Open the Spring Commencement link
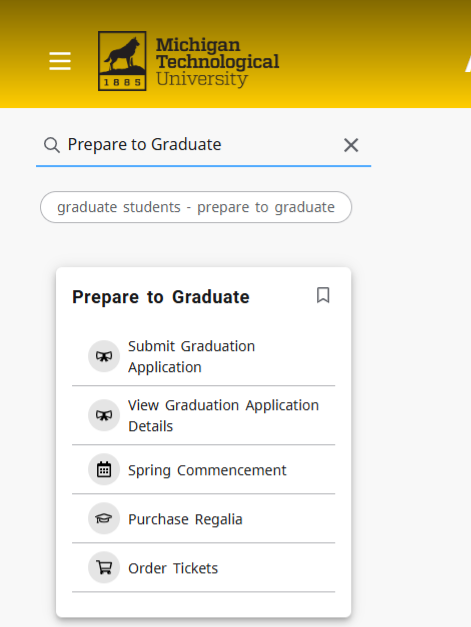 click(x=207, y=470)
